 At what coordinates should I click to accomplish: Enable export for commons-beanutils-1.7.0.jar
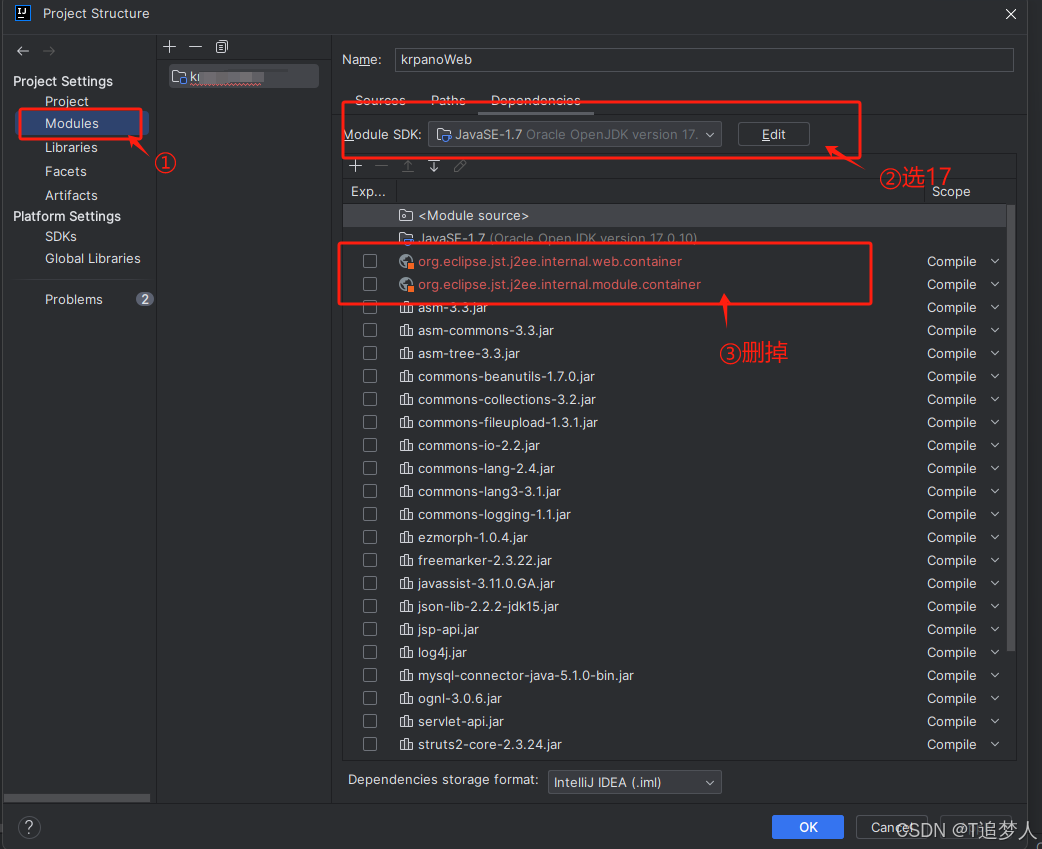370,376
